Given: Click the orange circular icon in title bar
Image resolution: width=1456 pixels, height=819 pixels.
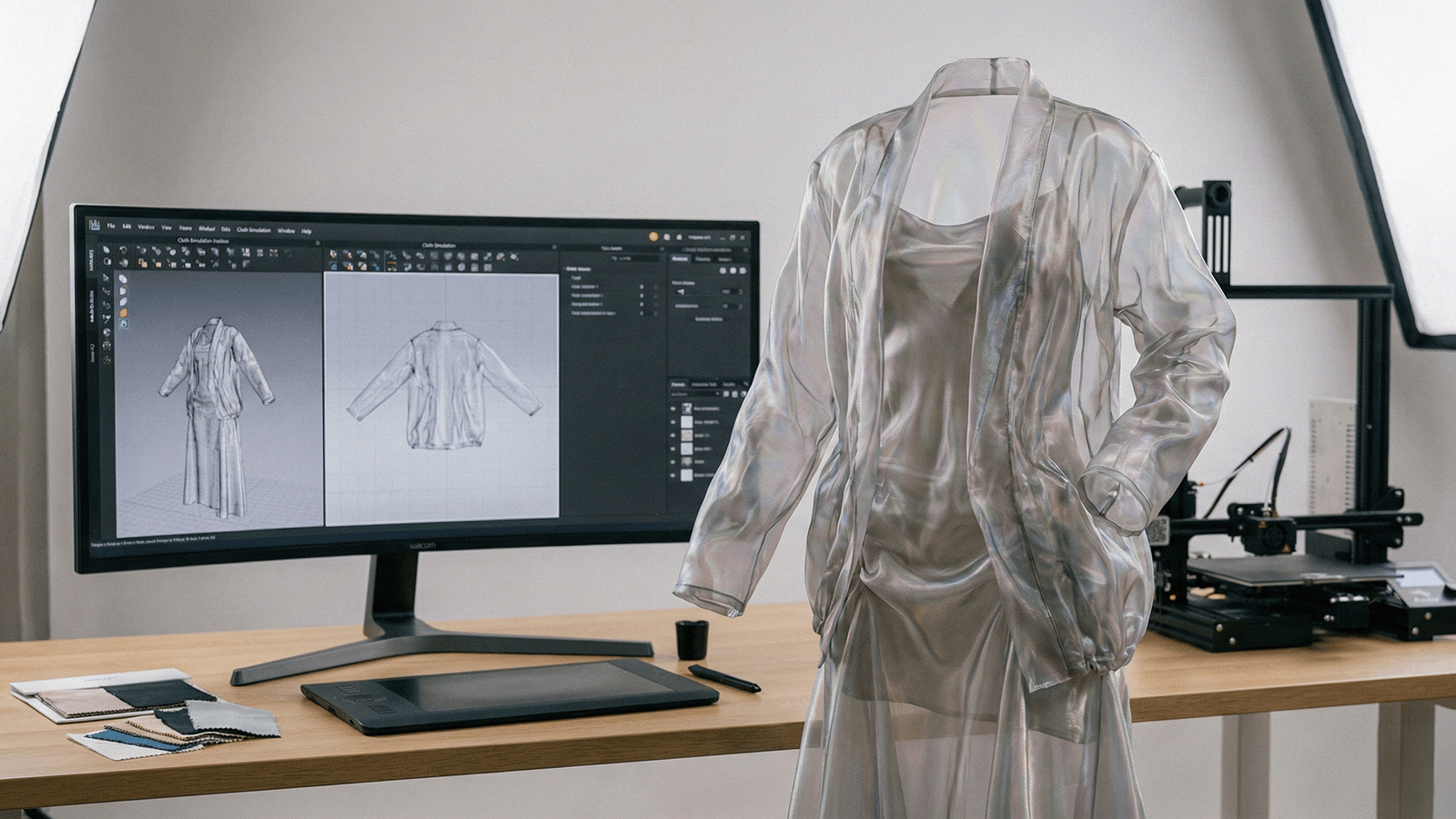Looking at the screenshot, I should point(653,237).
